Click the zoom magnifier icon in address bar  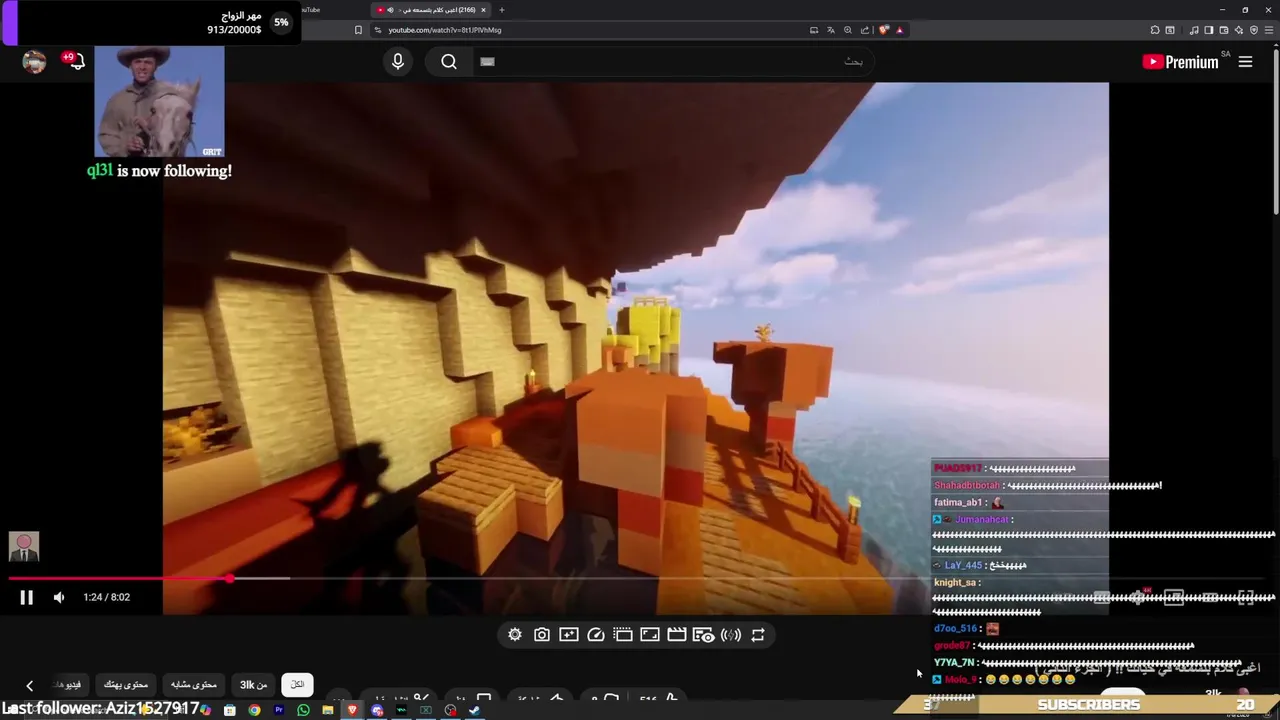point(848,30)
